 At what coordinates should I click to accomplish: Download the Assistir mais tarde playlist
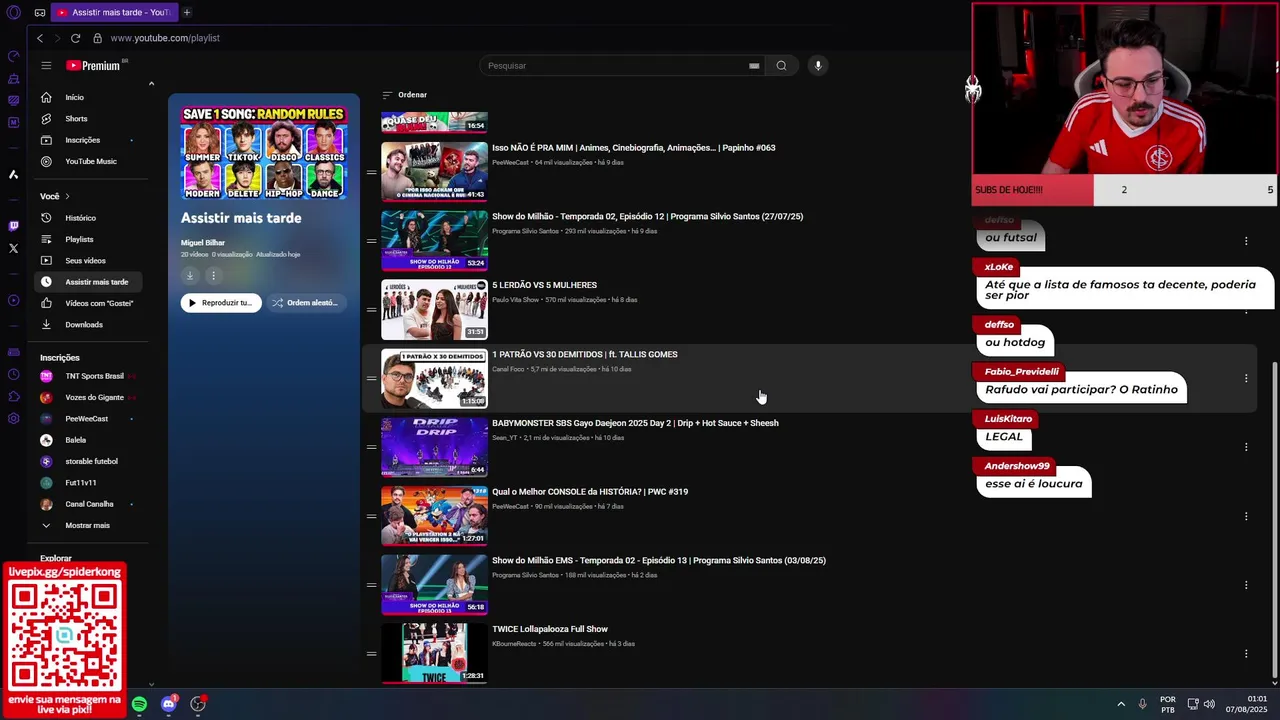[x=190, y=275]
